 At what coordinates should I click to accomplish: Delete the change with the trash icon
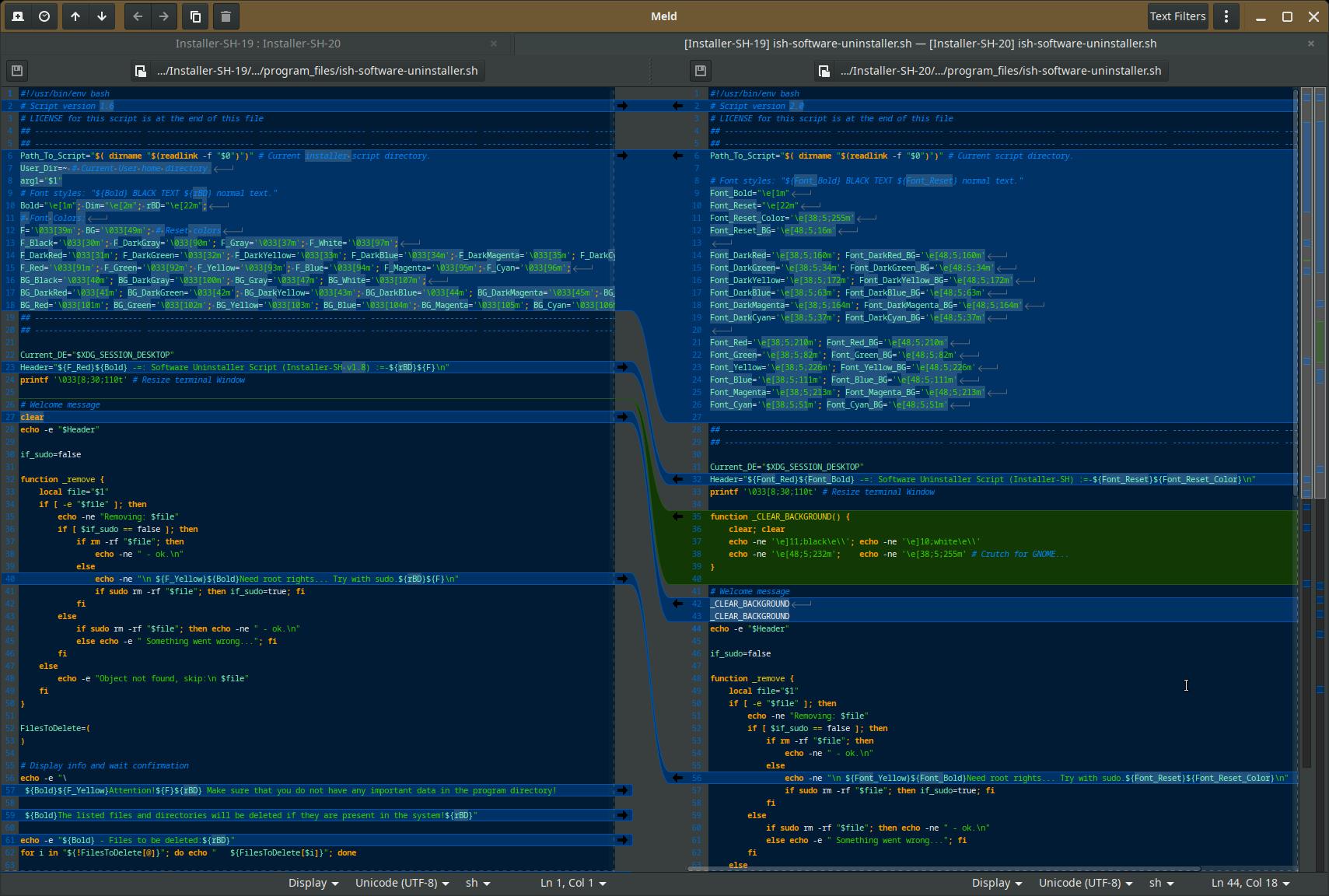pos(226,16)
